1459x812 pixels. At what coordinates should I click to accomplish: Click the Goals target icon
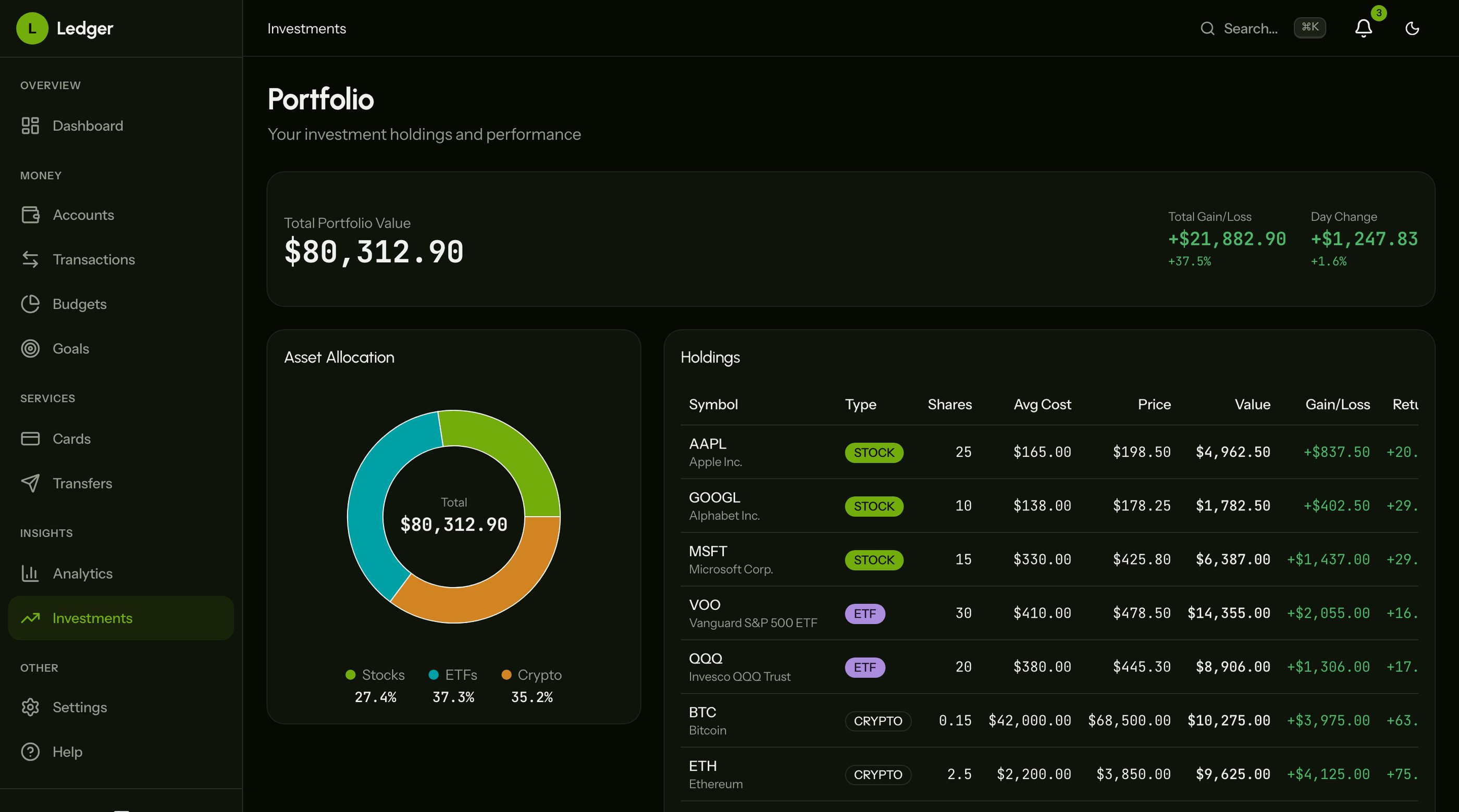coord(30,348)
